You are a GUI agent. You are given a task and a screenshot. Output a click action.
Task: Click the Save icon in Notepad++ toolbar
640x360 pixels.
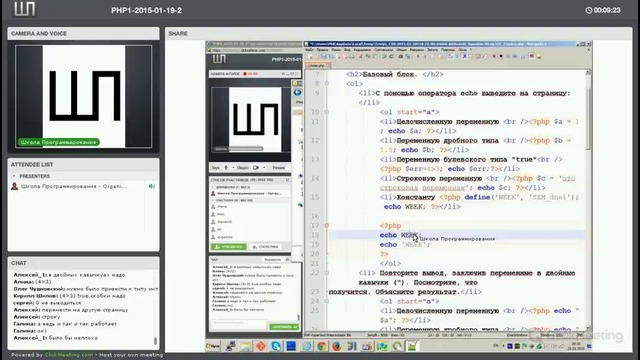(323, 56)
